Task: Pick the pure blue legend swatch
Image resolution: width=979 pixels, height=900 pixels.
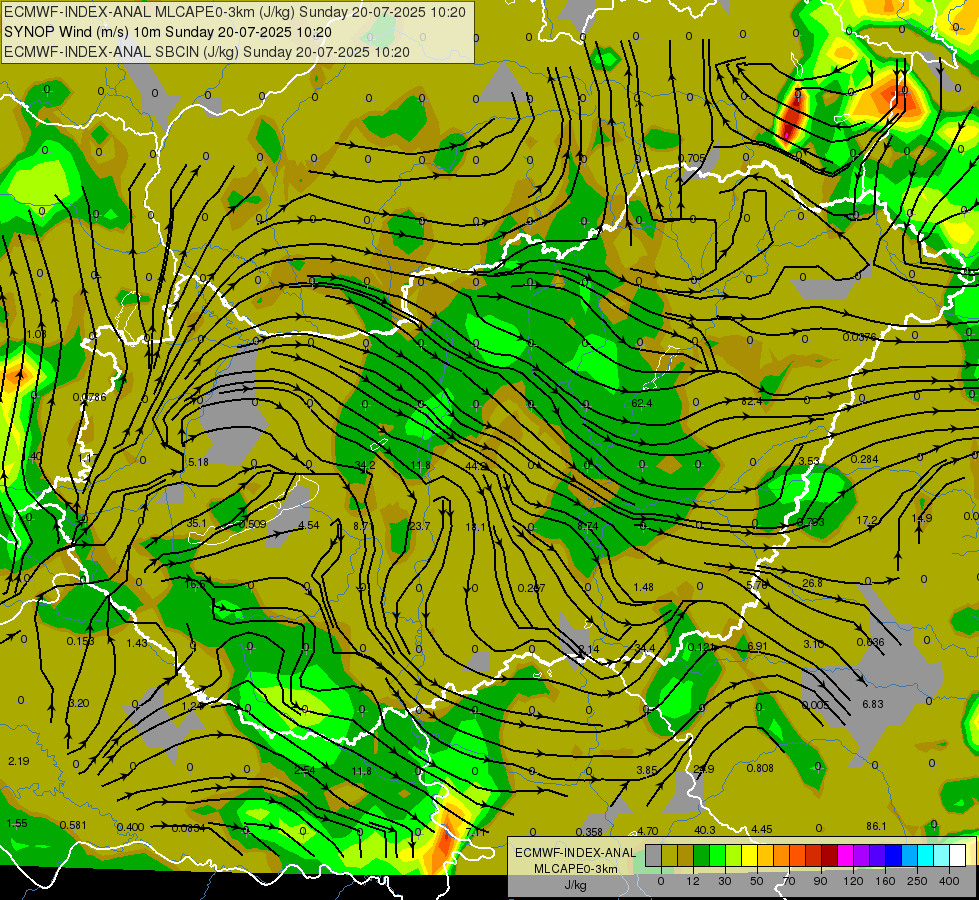Action: pyautogui.click(x=894, y=856)
